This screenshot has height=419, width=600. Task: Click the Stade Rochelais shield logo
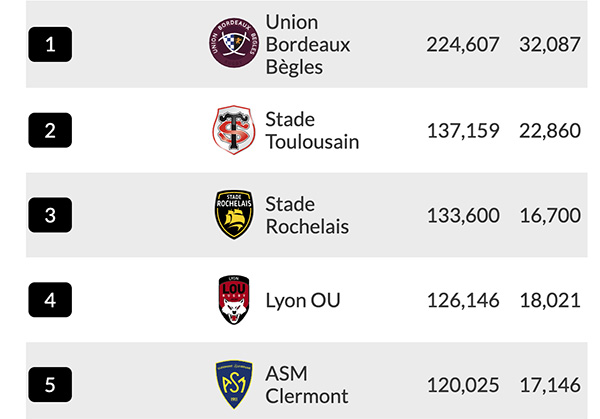tap(234, 215)
